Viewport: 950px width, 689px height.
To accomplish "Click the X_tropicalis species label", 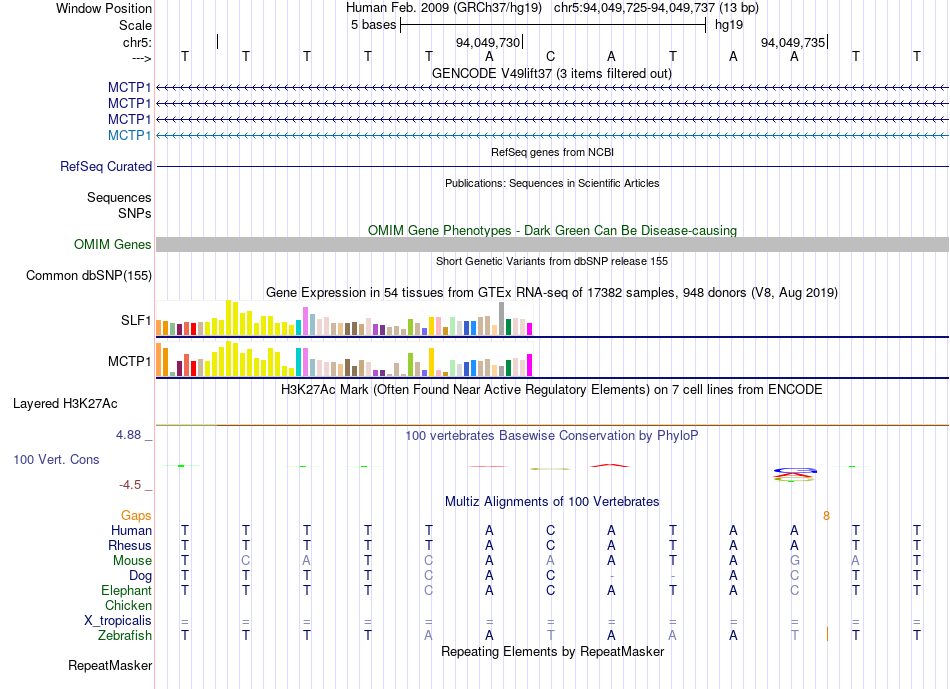I will click(x=118, y=621).
